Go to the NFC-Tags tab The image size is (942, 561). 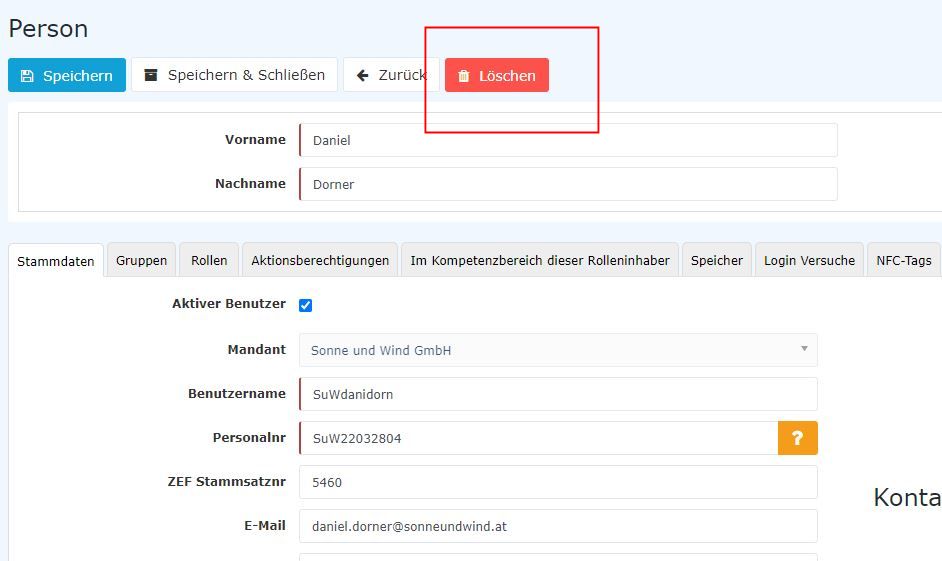903,260
